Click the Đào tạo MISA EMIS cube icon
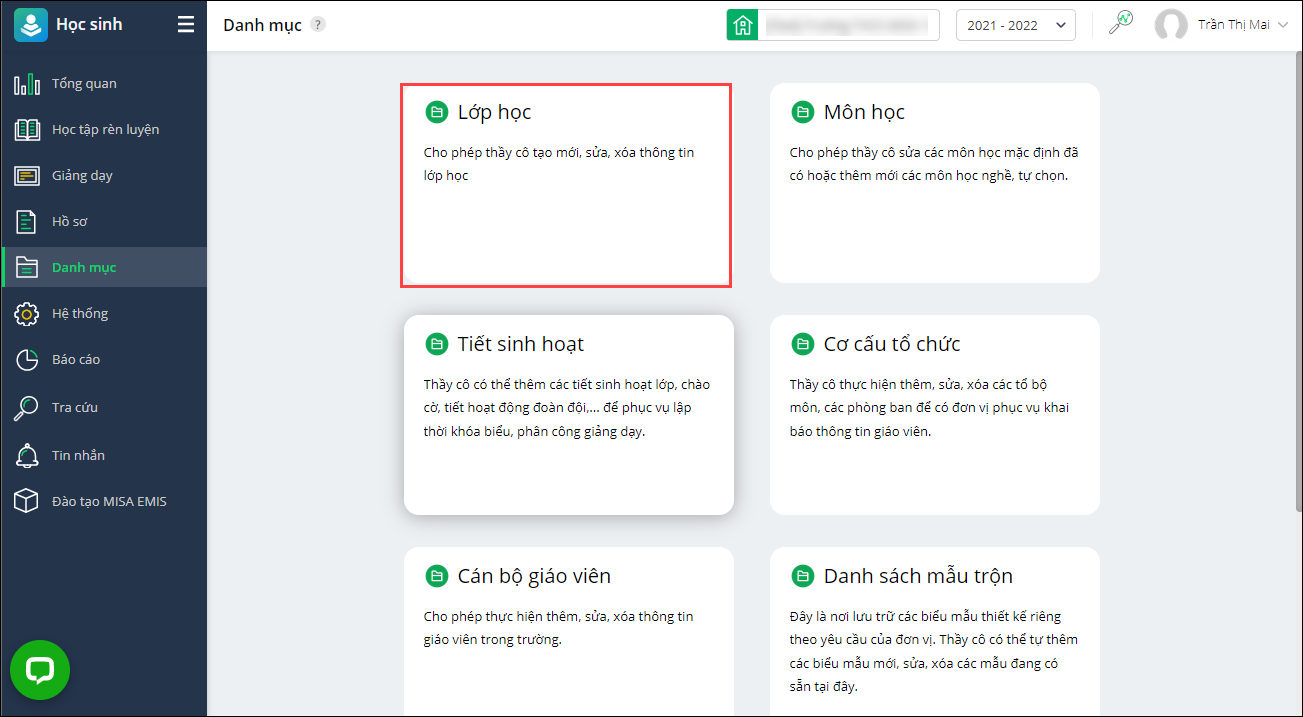This screenshot has height=717, width=1303. pos(27,502)
